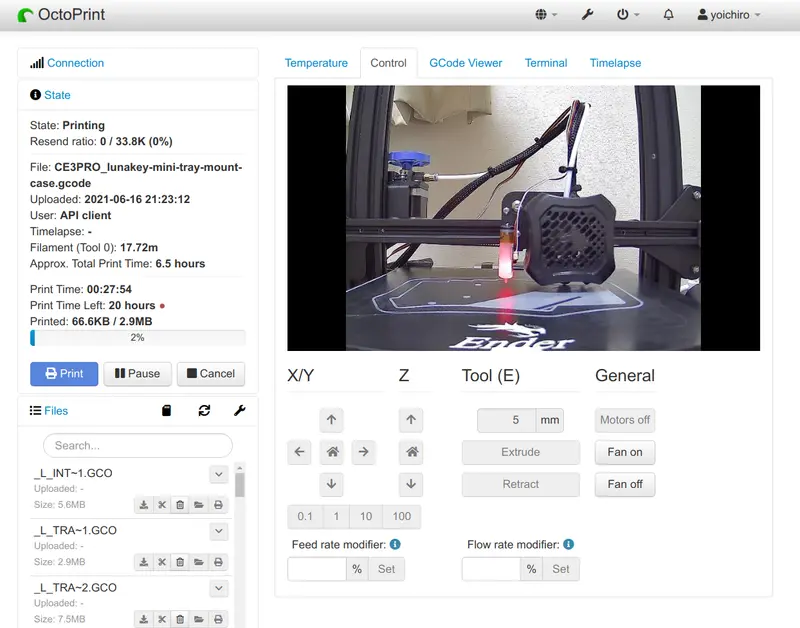Slice/cut icon for _L_INT~1.GCO
This screenshot has width=800, height=628.
pos(162,505)
